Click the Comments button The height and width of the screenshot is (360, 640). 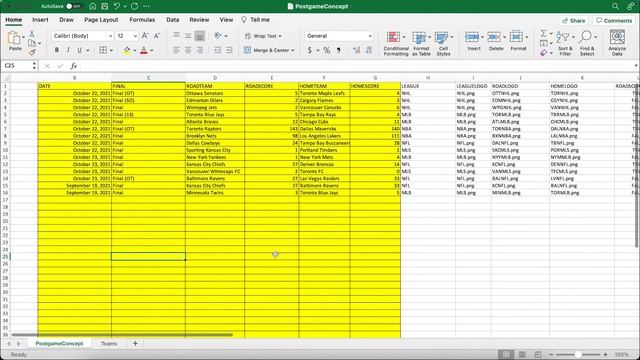[x=614, y=20]
